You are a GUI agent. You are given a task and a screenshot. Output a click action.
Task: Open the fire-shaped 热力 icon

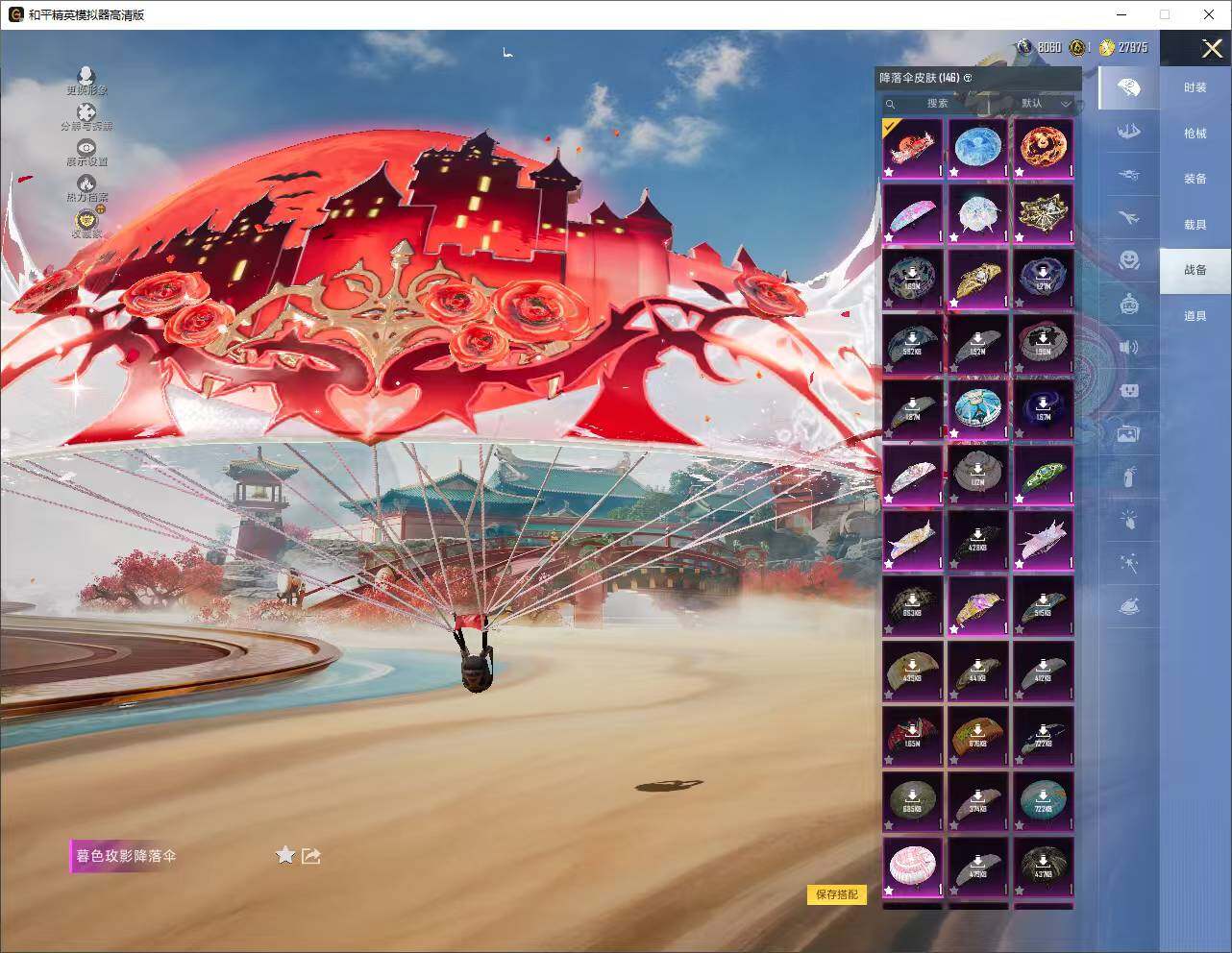[x=86, y=183]
